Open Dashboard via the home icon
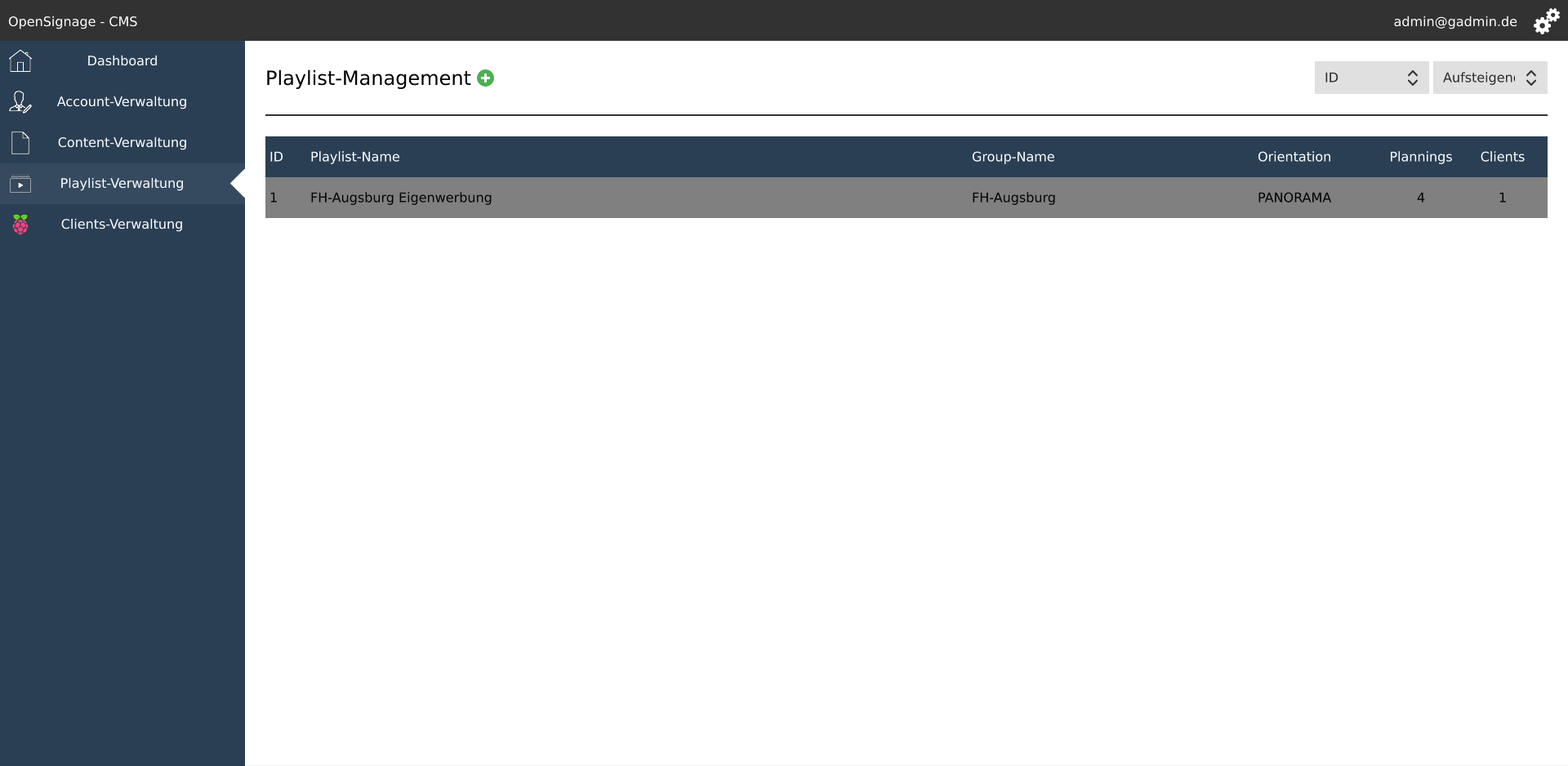 20,60
